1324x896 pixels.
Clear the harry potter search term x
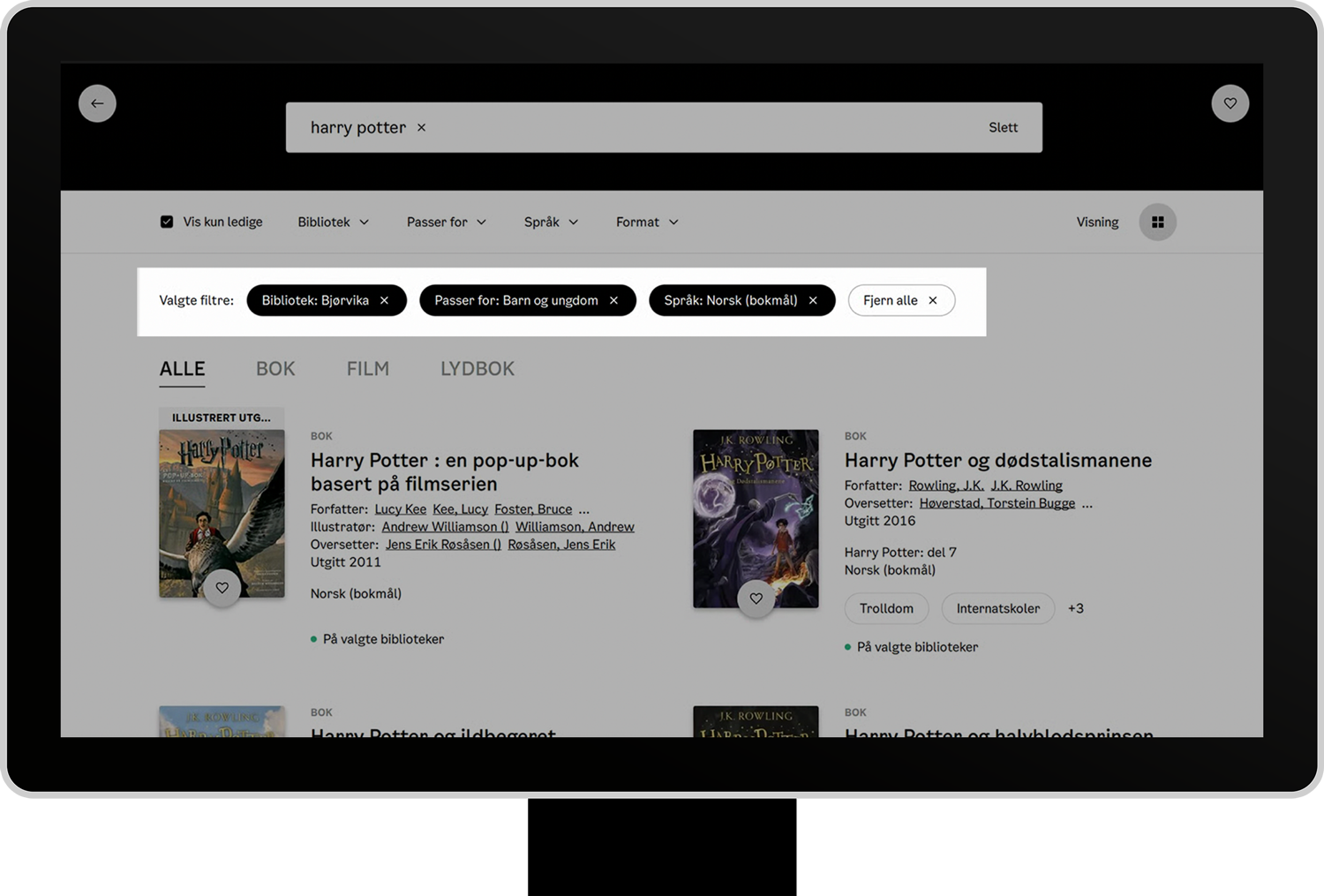point(422,128)
